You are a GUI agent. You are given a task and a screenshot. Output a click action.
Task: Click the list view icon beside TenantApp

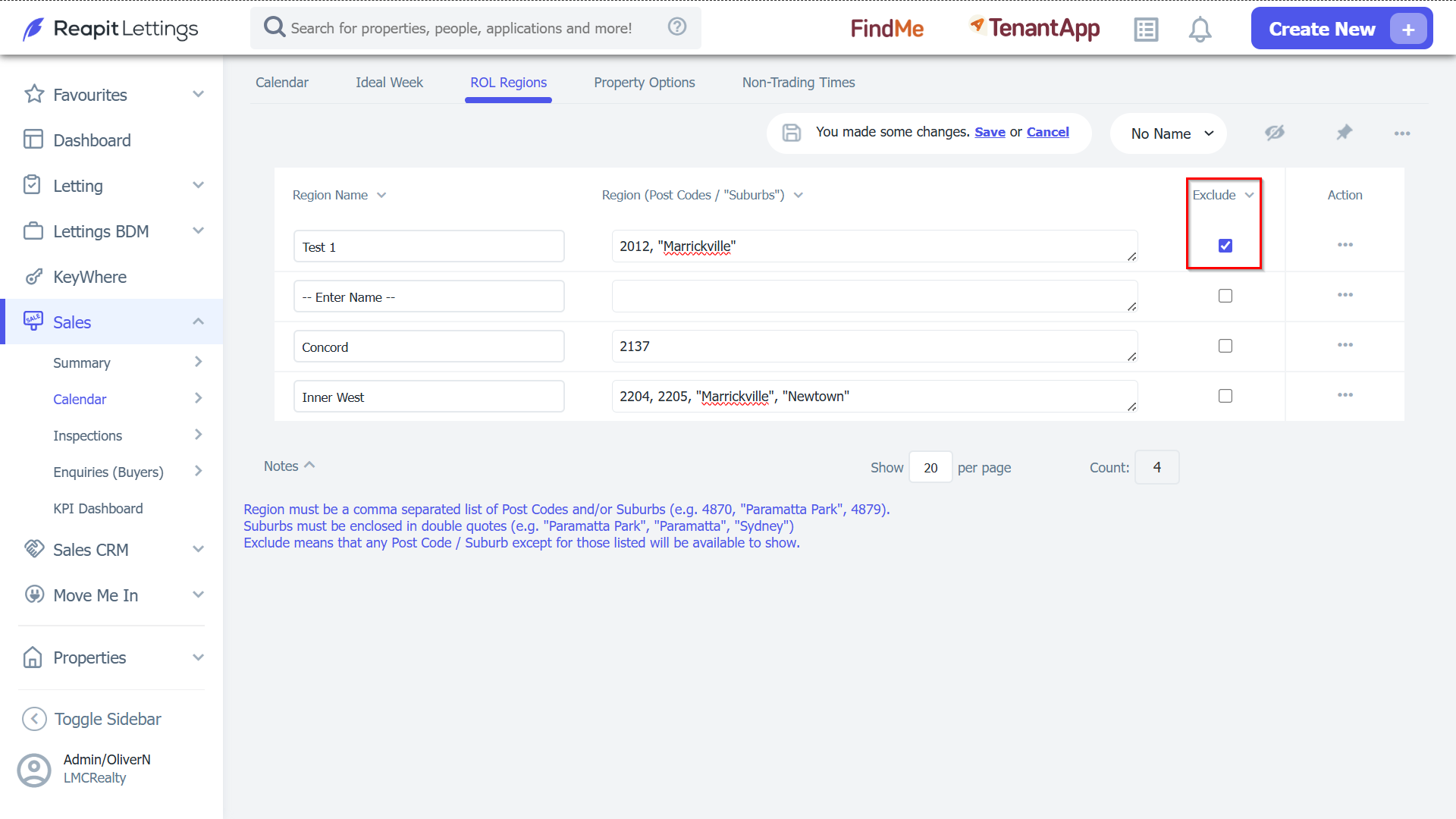(x=1146, y=30)
